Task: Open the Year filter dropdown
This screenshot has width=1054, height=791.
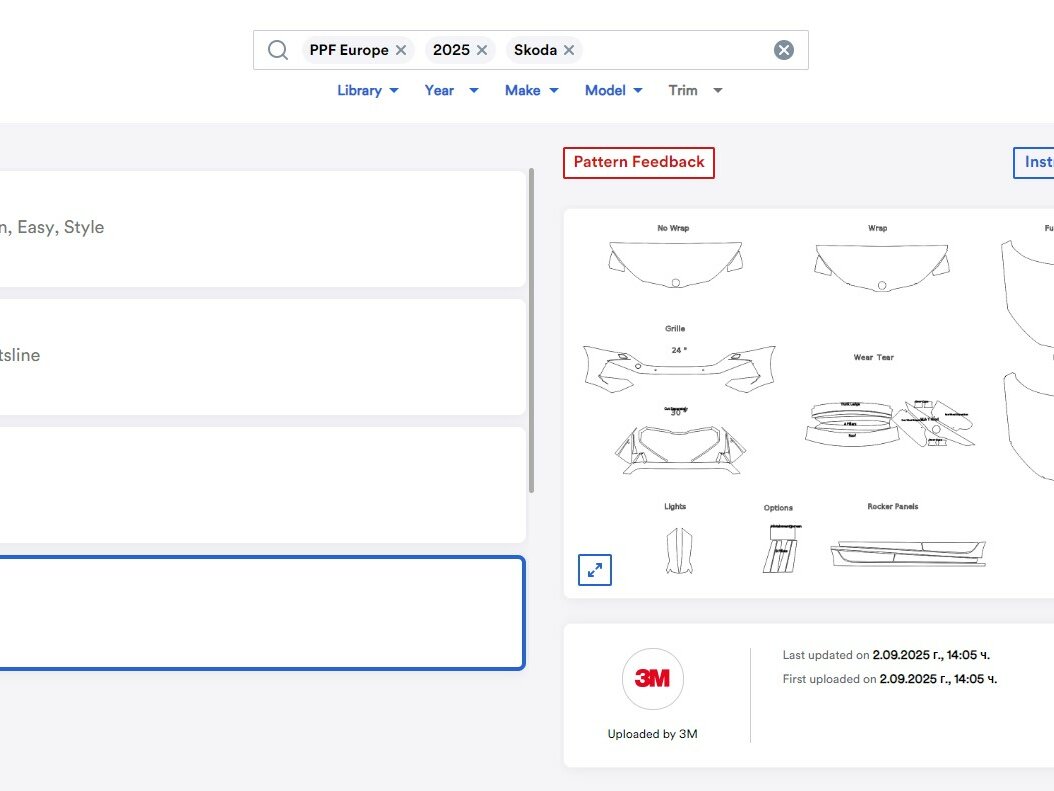Action: (x=451, y=90)
